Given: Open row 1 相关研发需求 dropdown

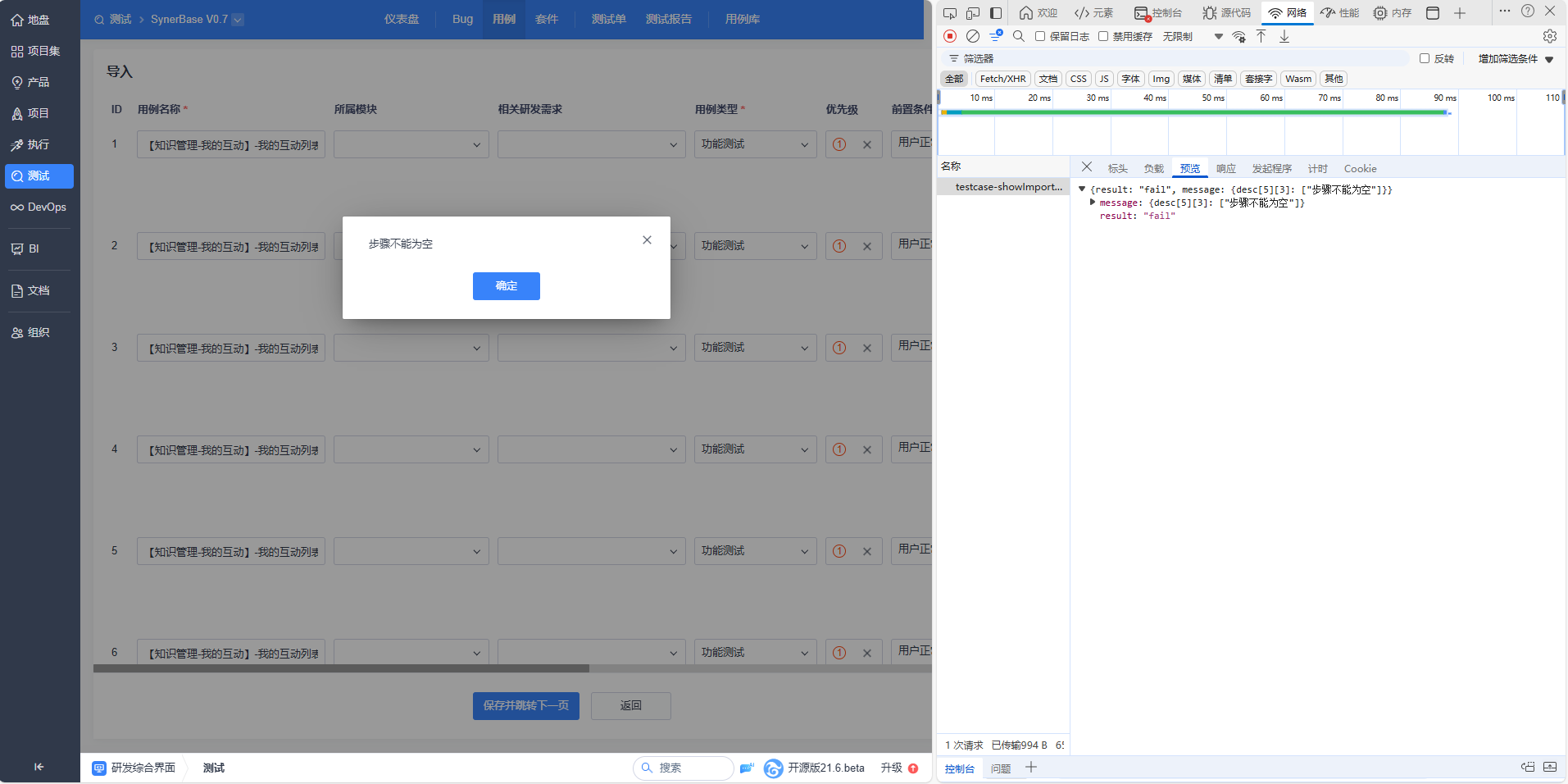Looking at the screenshot, I should 592,144.
